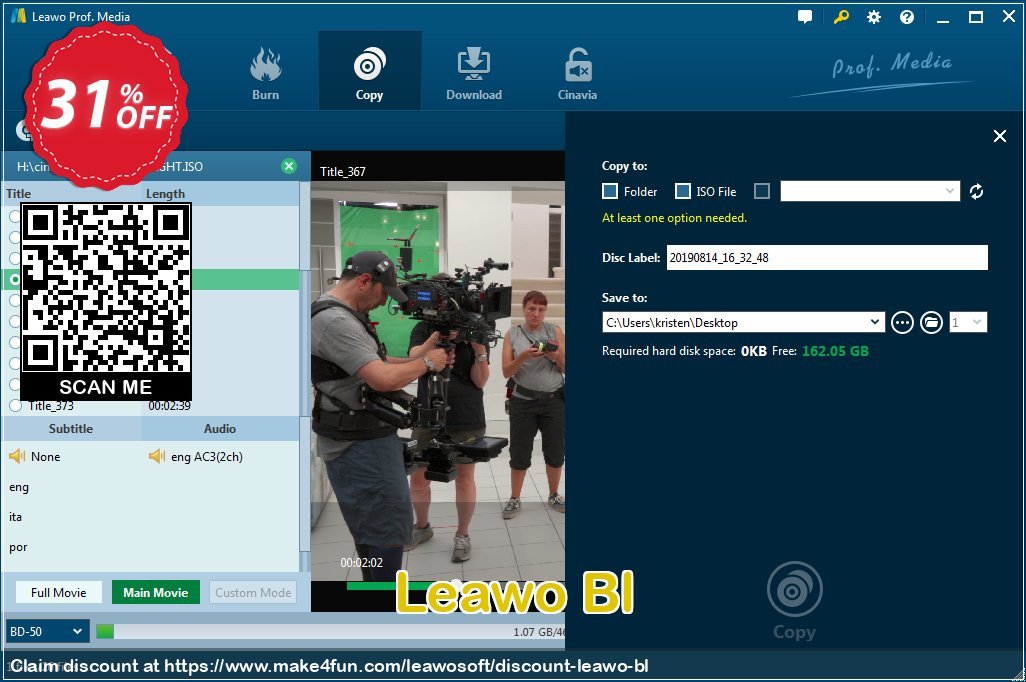The image size is (1026, 682).
Task: Pick the ita subtitle
Action: [x=16, y=517]
